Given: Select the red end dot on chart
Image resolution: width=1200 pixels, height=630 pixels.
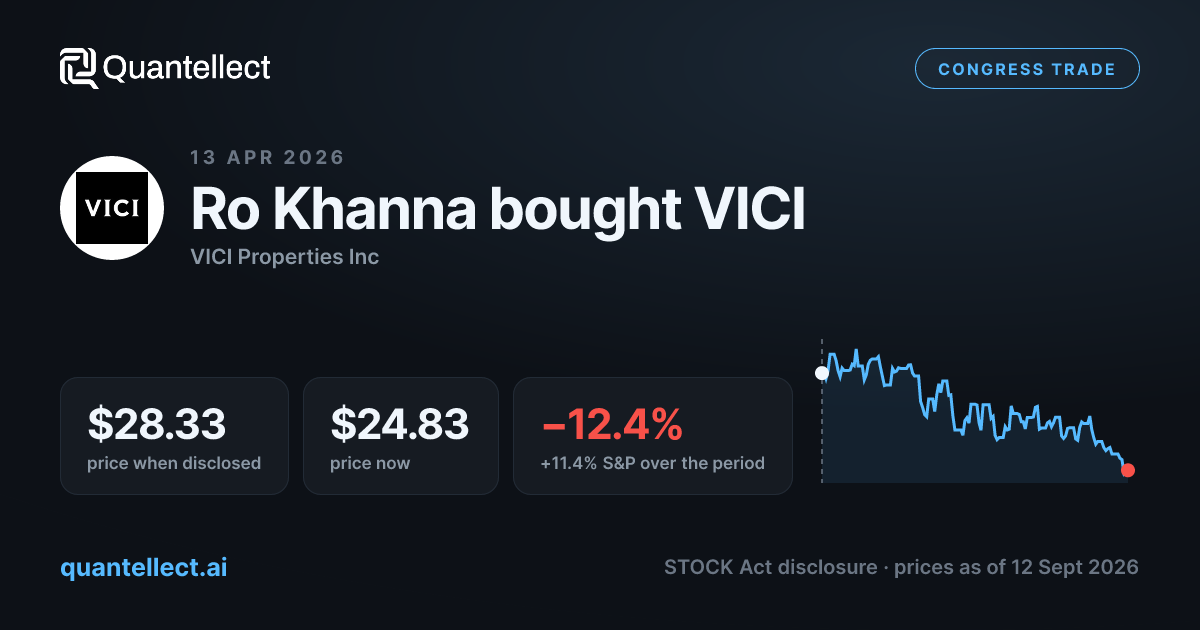Looking at the screenshot, I should pos(1128,470).
